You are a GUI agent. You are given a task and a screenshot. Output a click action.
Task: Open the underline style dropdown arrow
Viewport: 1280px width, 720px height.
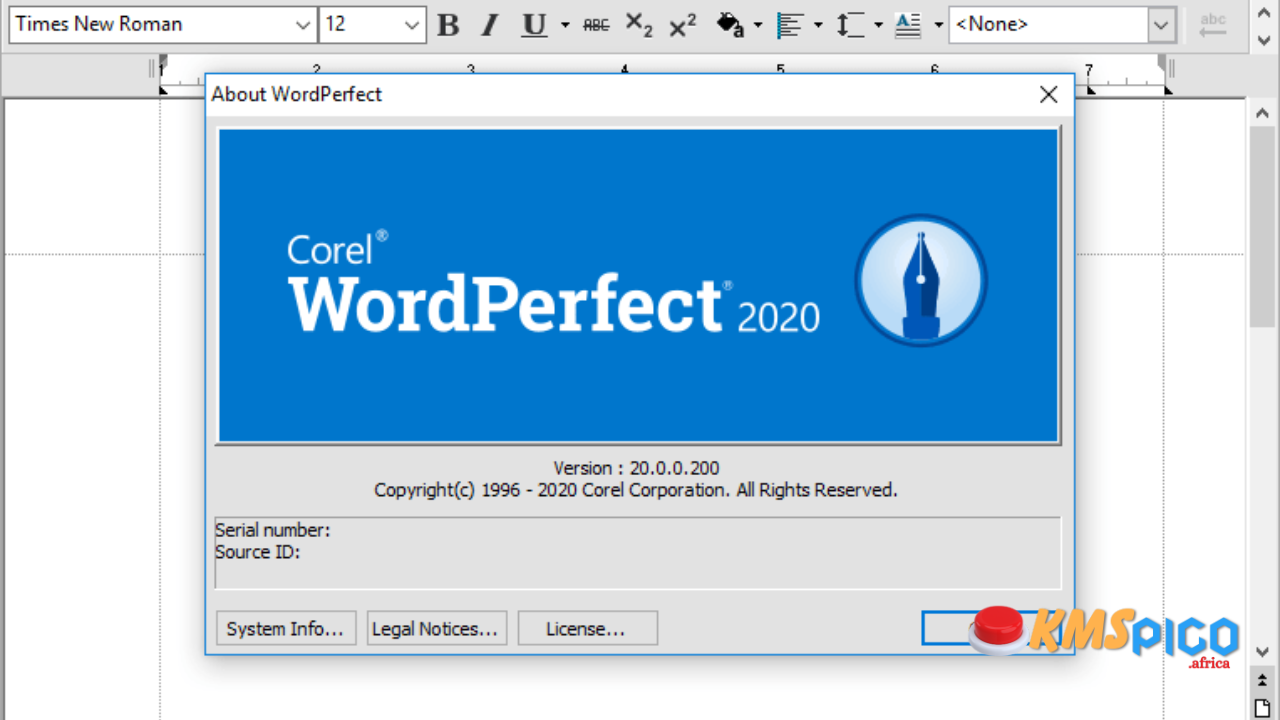click(565, 25)
